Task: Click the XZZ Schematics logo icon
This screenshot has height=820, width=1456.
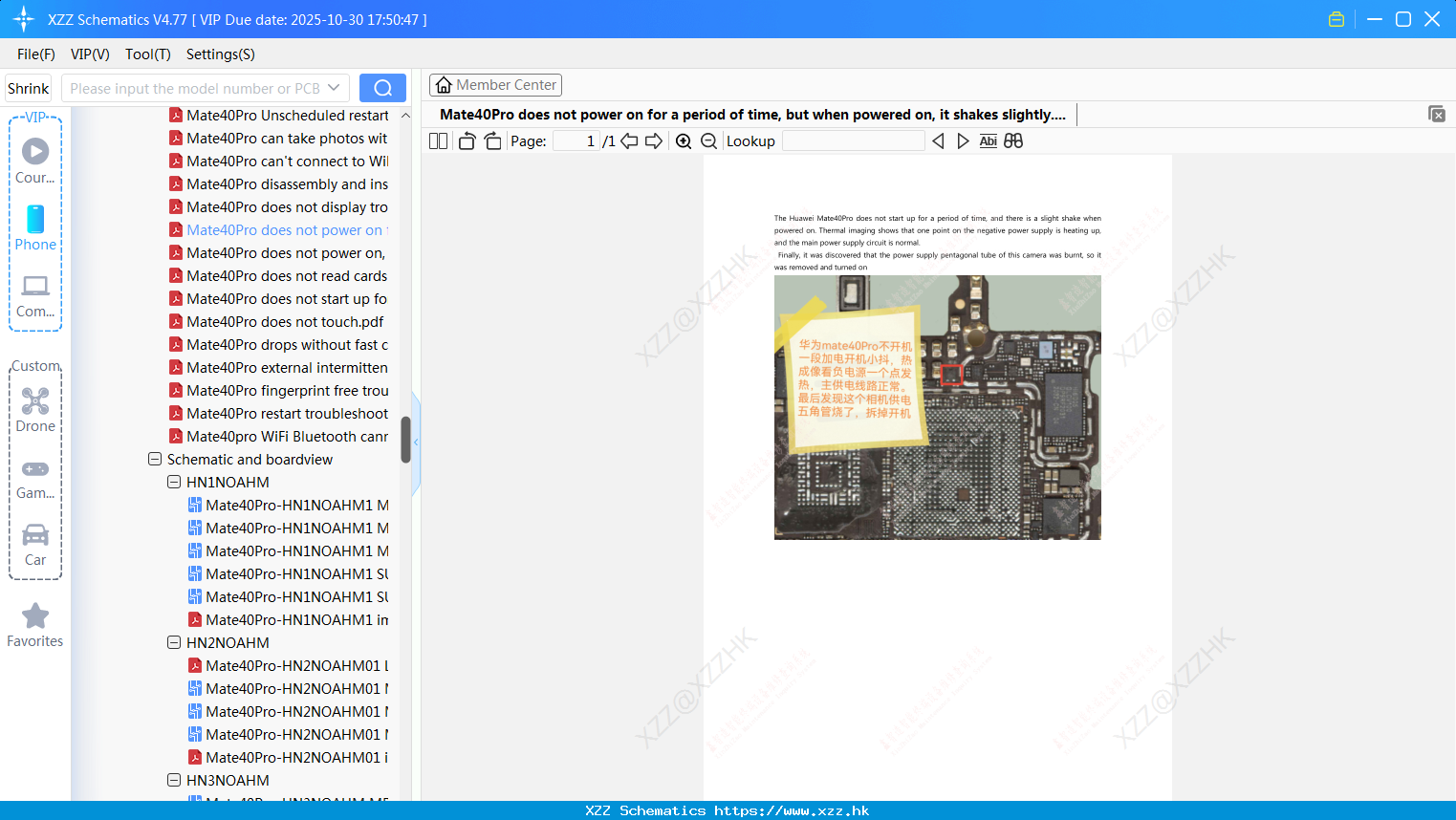Action: pyautogui.click(x=24, y=19)
